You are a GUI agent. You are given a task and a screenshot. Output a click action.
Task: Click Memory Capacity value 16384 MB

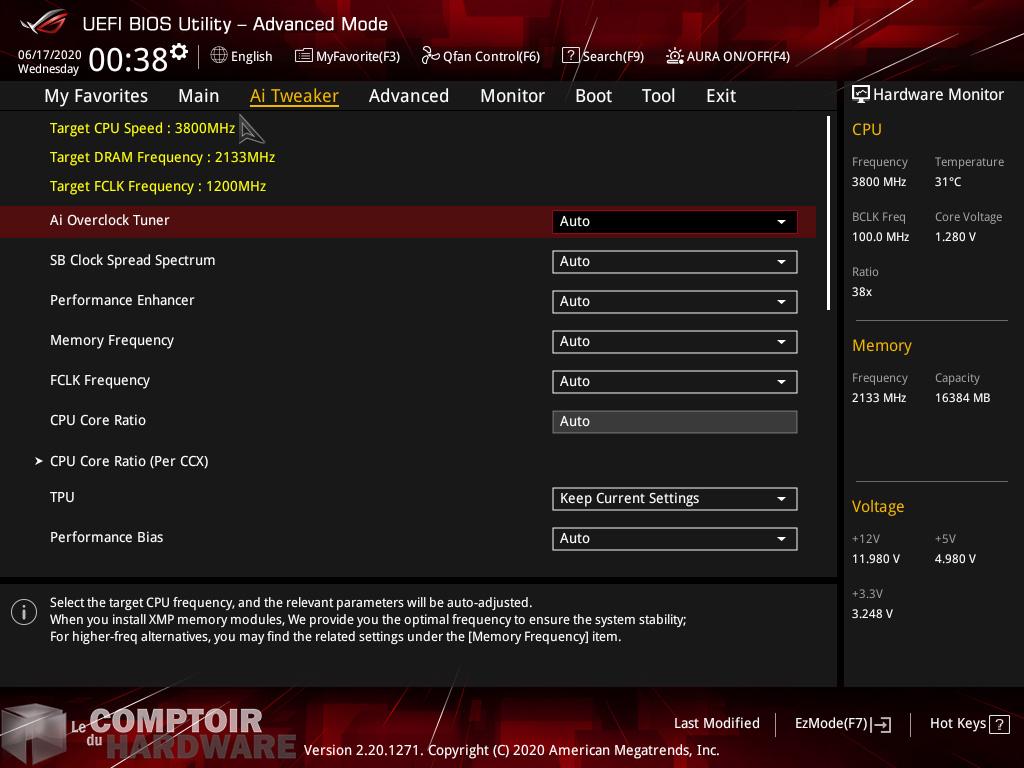tap(962, 398)
